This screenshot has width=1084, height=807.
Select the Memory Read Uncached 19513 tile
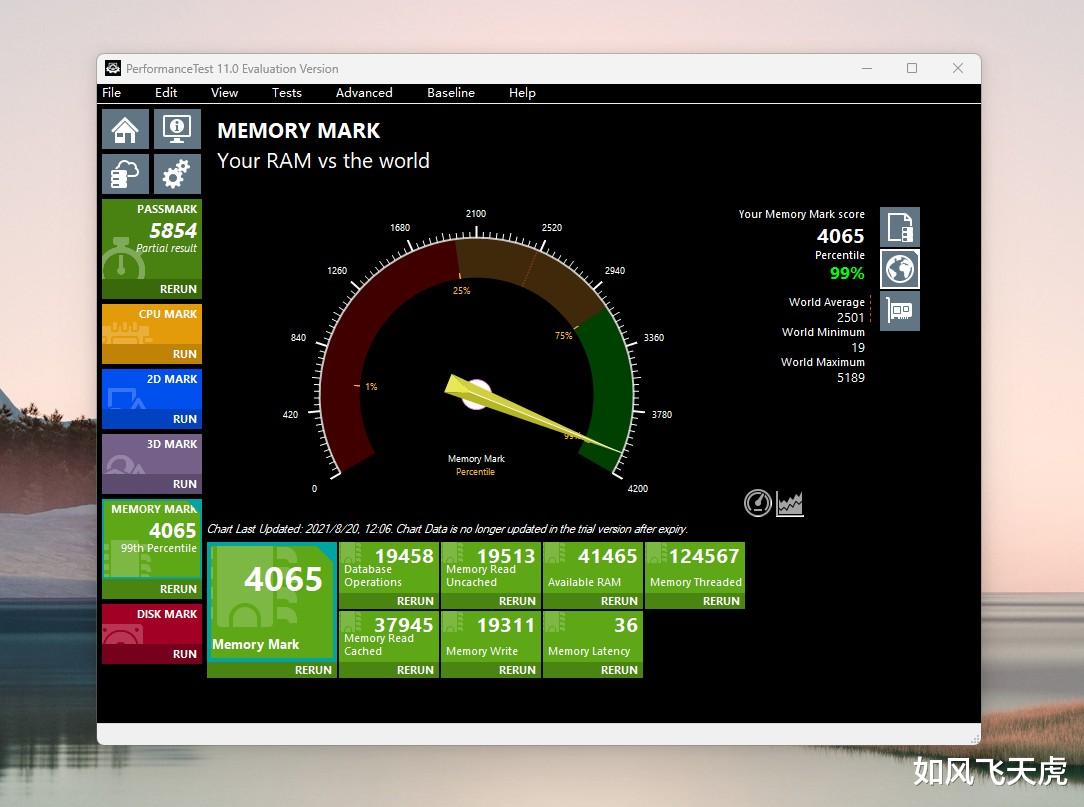pyautogui.click(x=491, y=568)
